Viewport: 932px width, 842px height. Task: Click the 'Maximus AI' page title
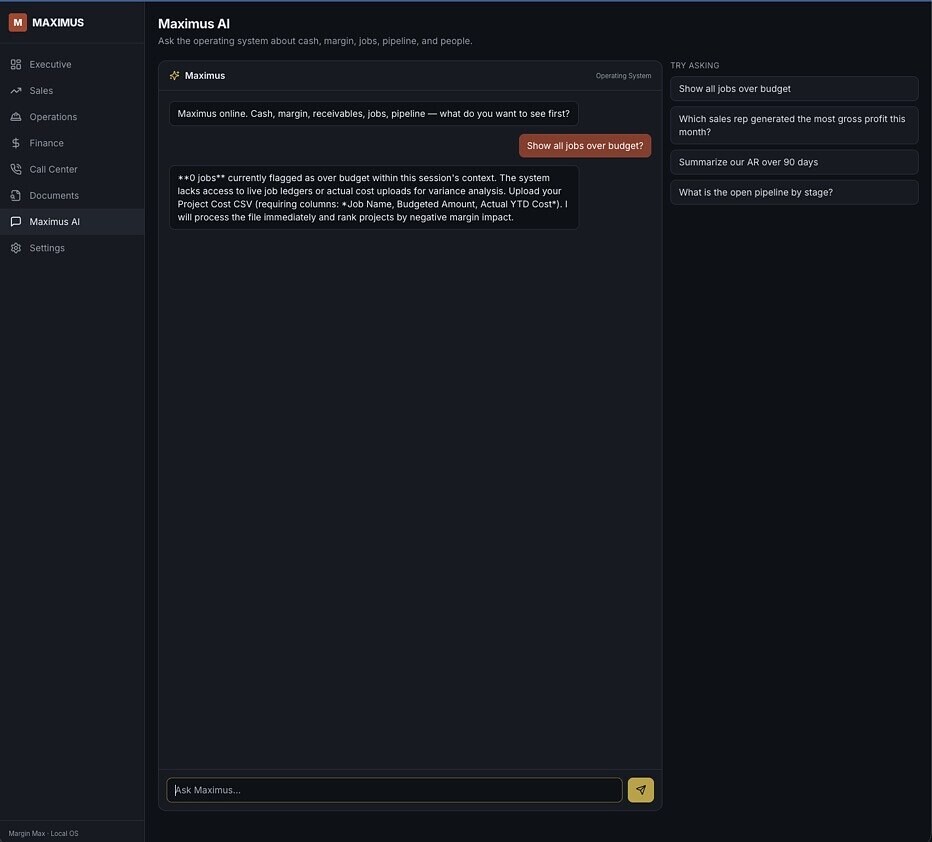tap(194, 24)
